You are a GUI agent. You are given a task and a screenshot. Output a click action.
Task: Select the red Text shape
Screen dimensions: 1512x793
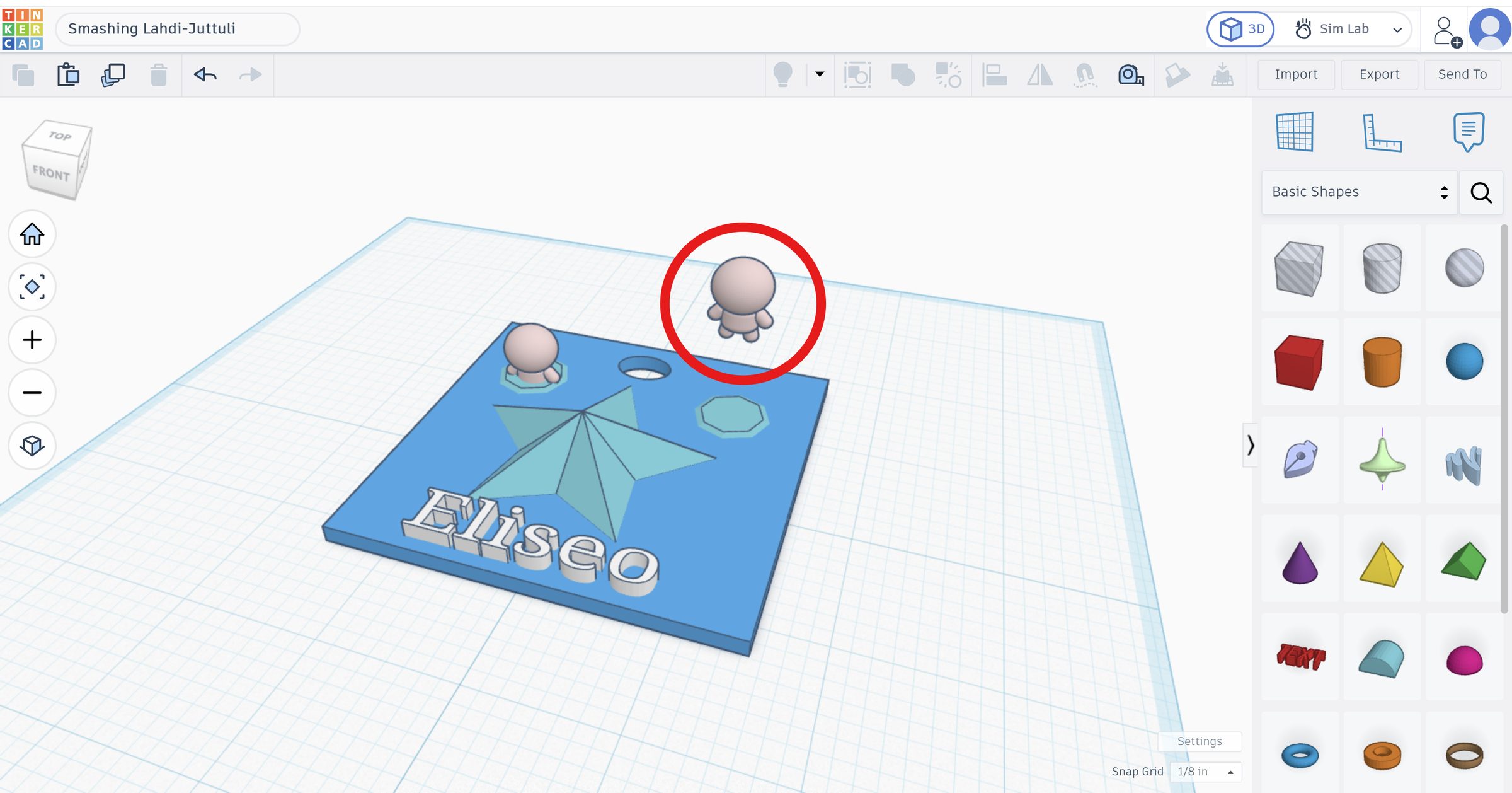coord(1300,657)
